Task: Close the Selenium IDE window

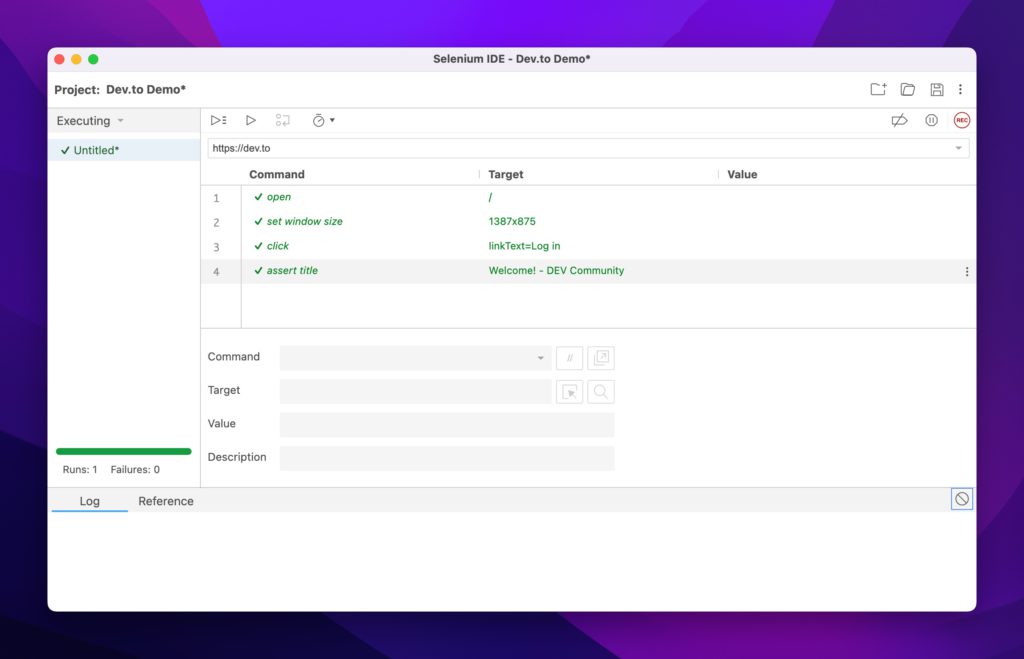Action: (59, 59)
